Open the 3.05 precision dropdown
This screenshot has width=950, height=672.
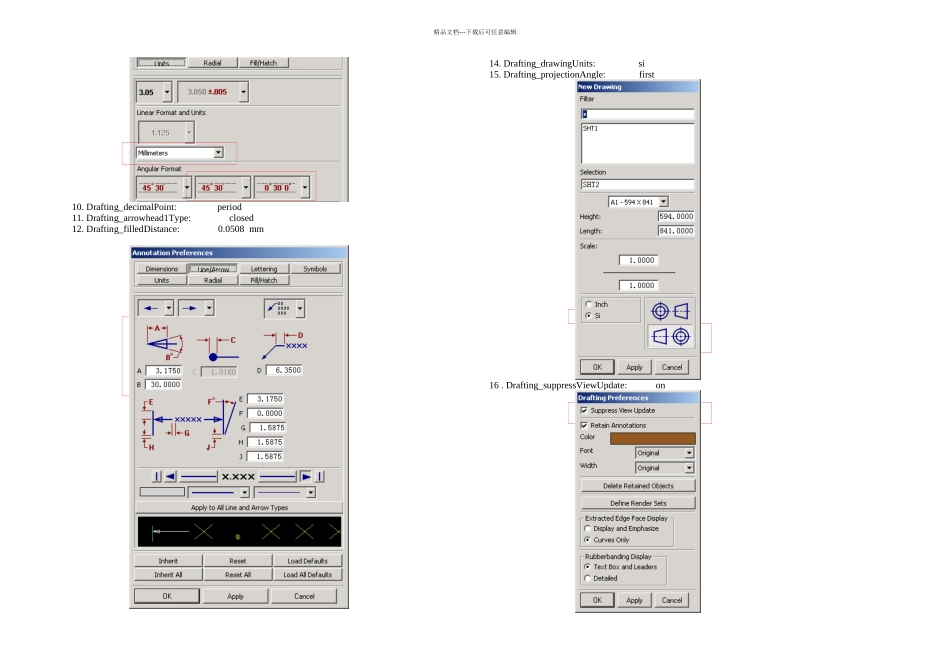pyautogui.click(x=167, y=92)
